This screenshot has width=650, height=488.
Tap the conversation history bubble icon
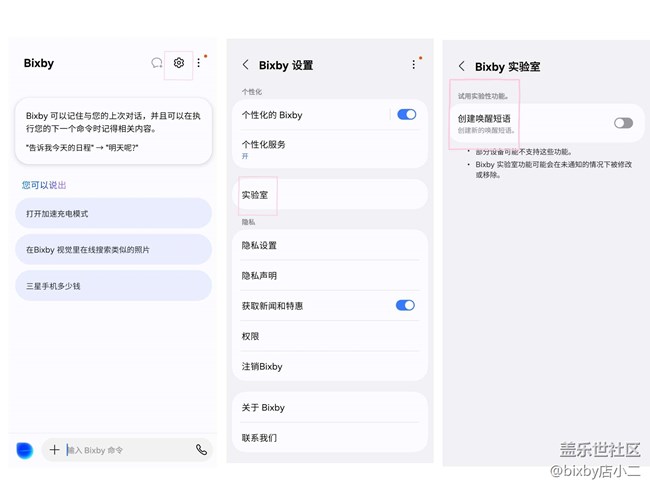(156, 63)
